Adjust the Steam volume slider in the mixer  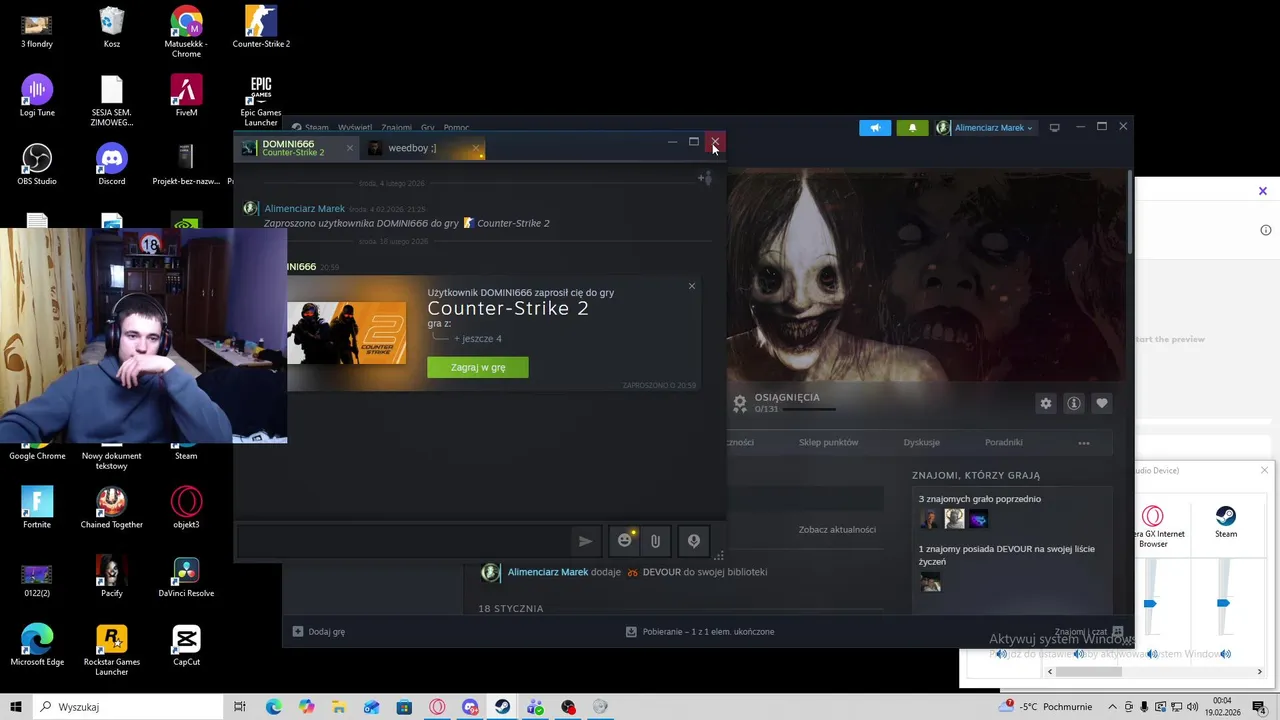[1223, 603]
